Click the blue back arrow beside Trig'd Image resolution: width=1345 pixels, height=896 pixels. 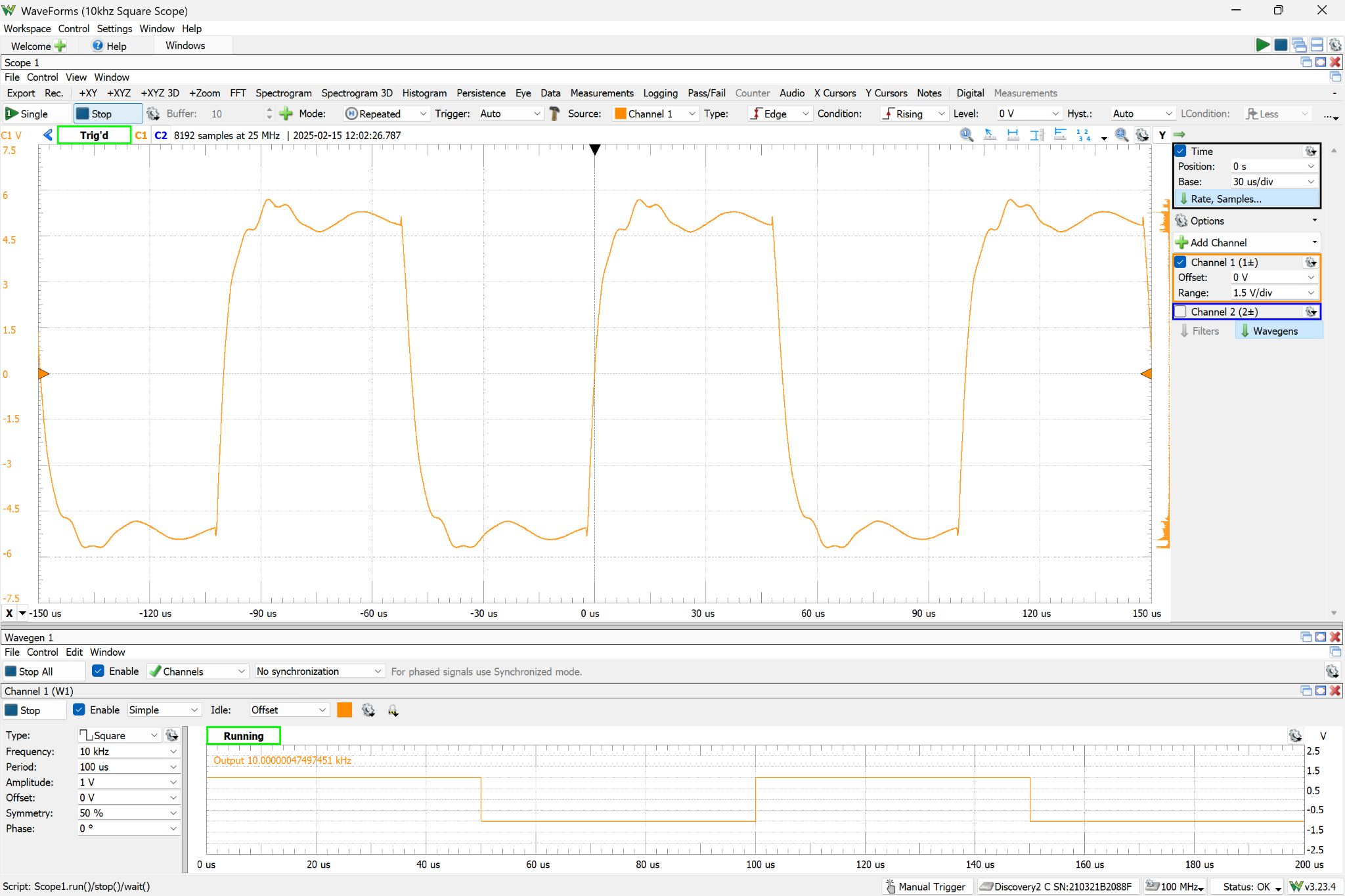click(48, 135)
